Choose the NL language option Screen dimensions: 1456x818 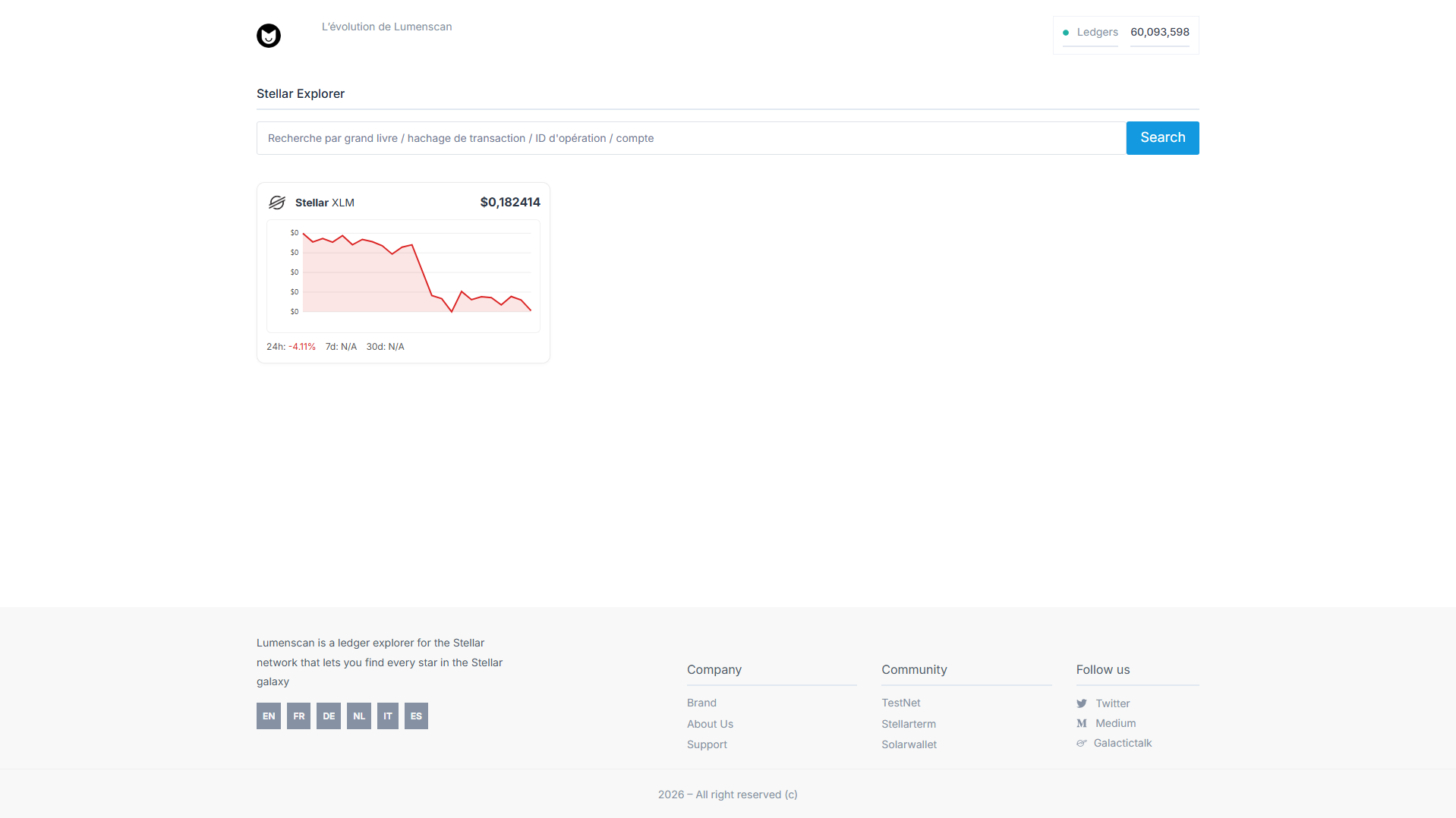click(359, 716)
